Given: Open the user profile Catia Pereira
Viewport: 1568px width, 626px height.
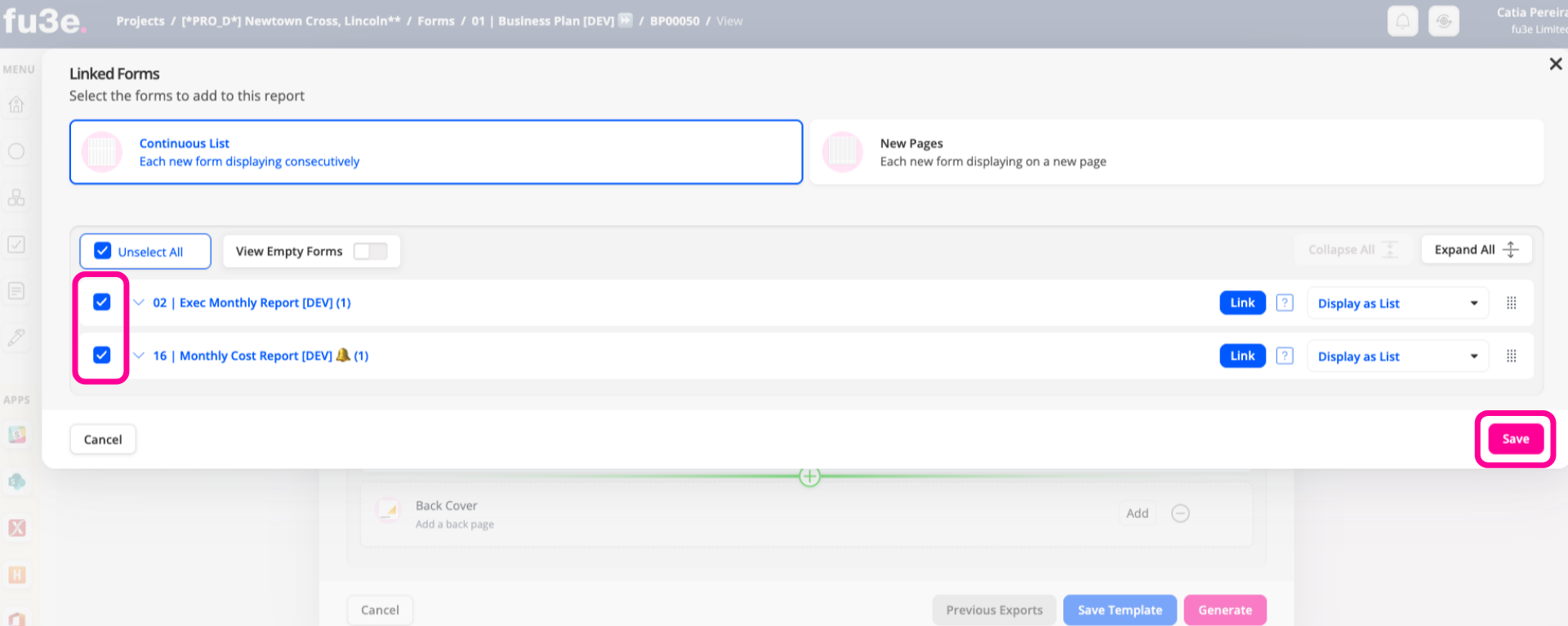Looking at the screenshot, I should pyautogui.click(x=1531, y=20).
